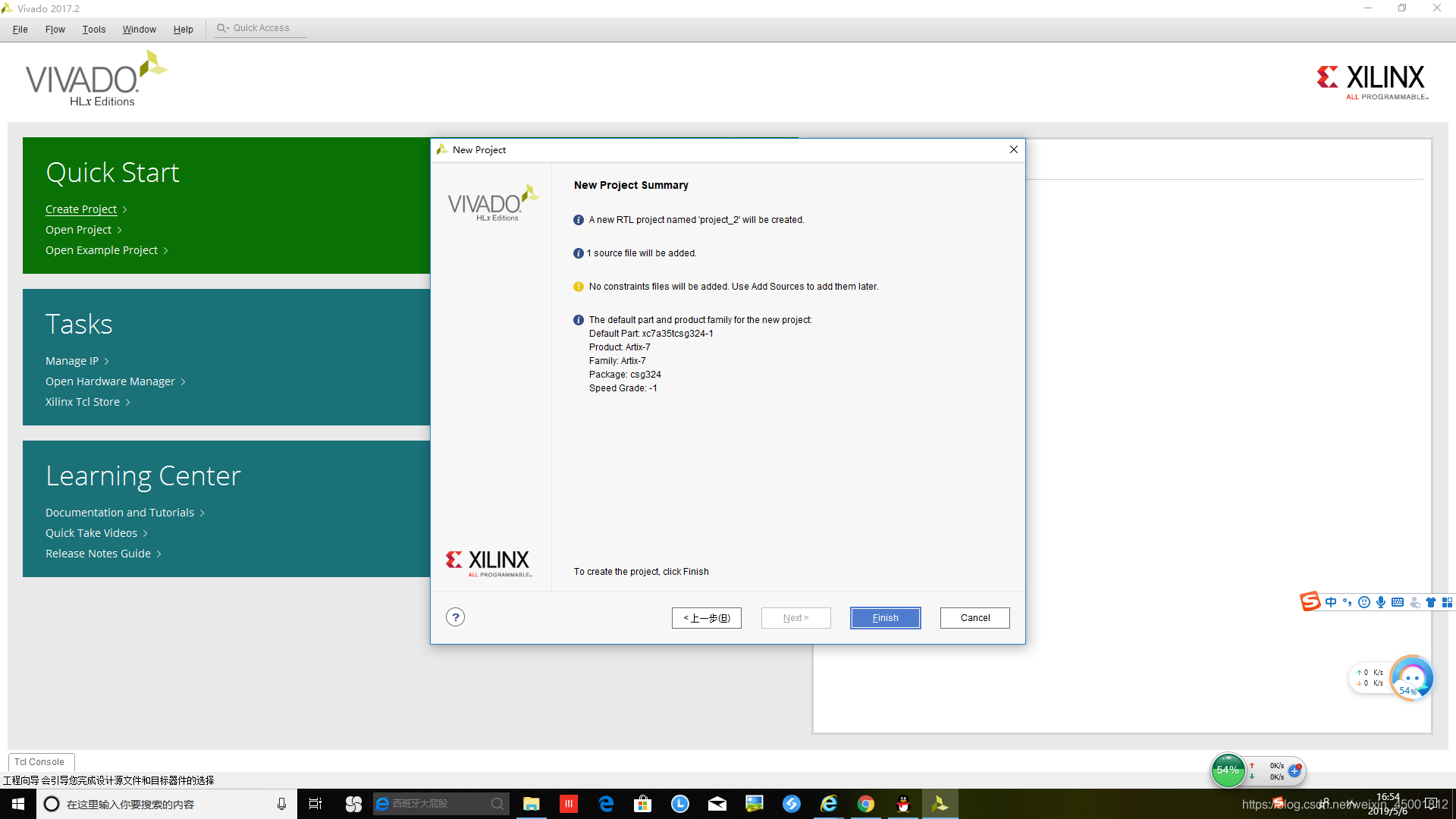Open the Sogou emoji smiley icon
This screenshot has width=1456, height=819.
pos(1364,603)
